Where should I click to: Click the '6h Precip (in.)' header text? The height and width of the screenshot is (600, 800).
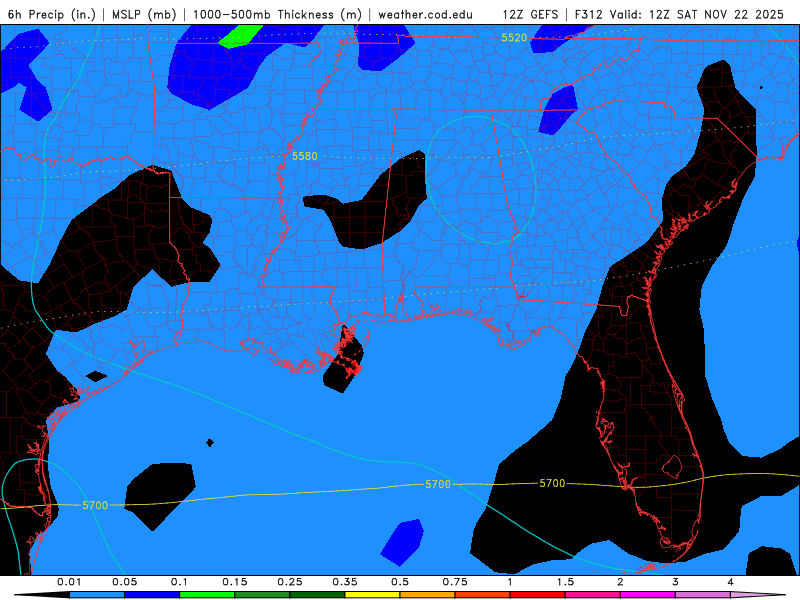[x=52, y=14]
